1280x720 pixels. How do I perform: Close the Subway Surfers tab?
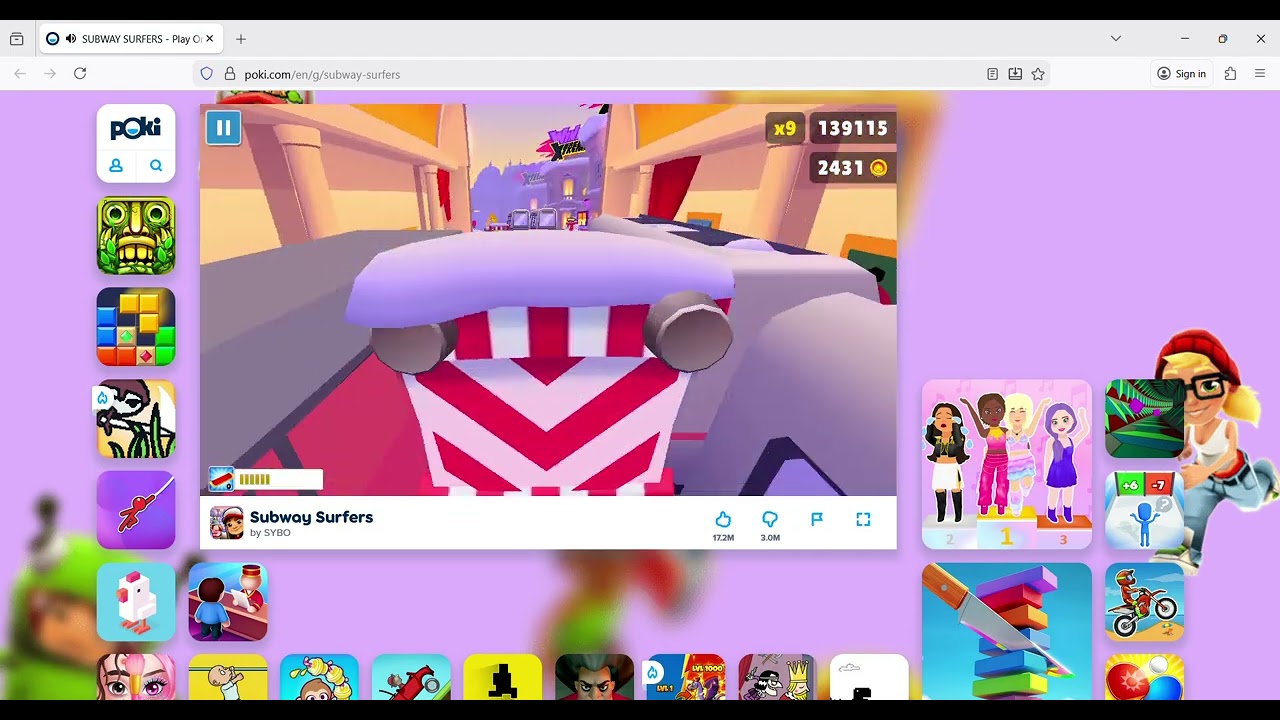point(209,39)
